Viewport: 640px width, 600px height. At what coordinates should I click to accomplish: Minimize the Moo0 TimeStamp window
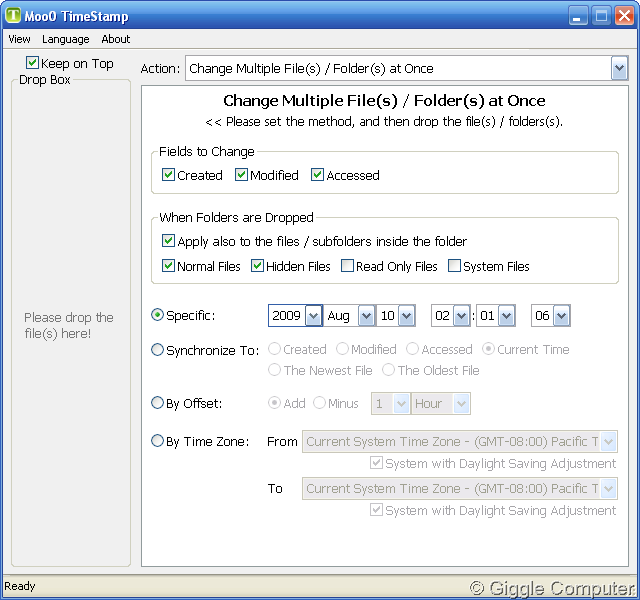click(578, 16)
